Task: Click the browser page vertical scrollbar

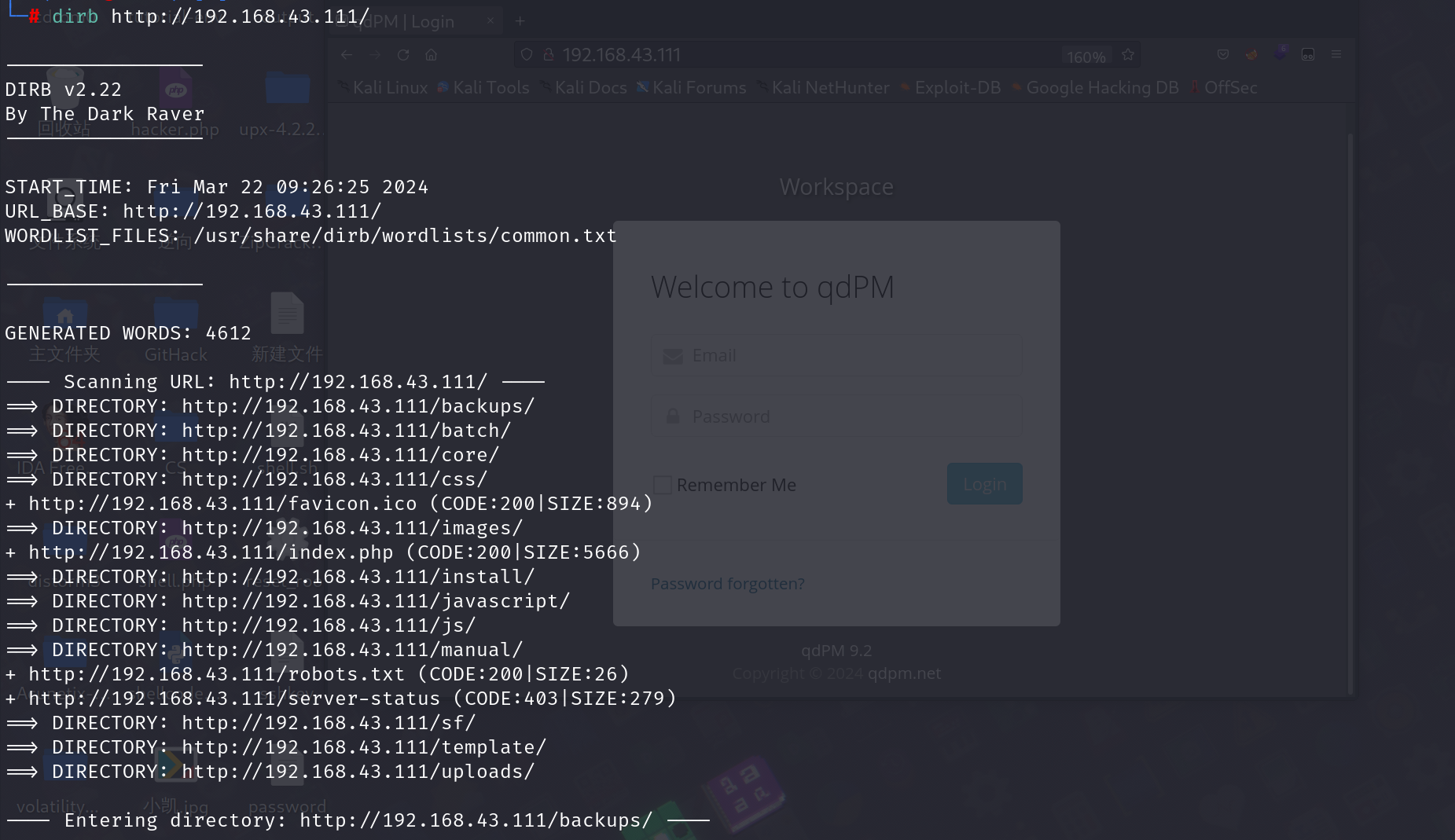Action: pyautogui.click(x=1350, y=413)
